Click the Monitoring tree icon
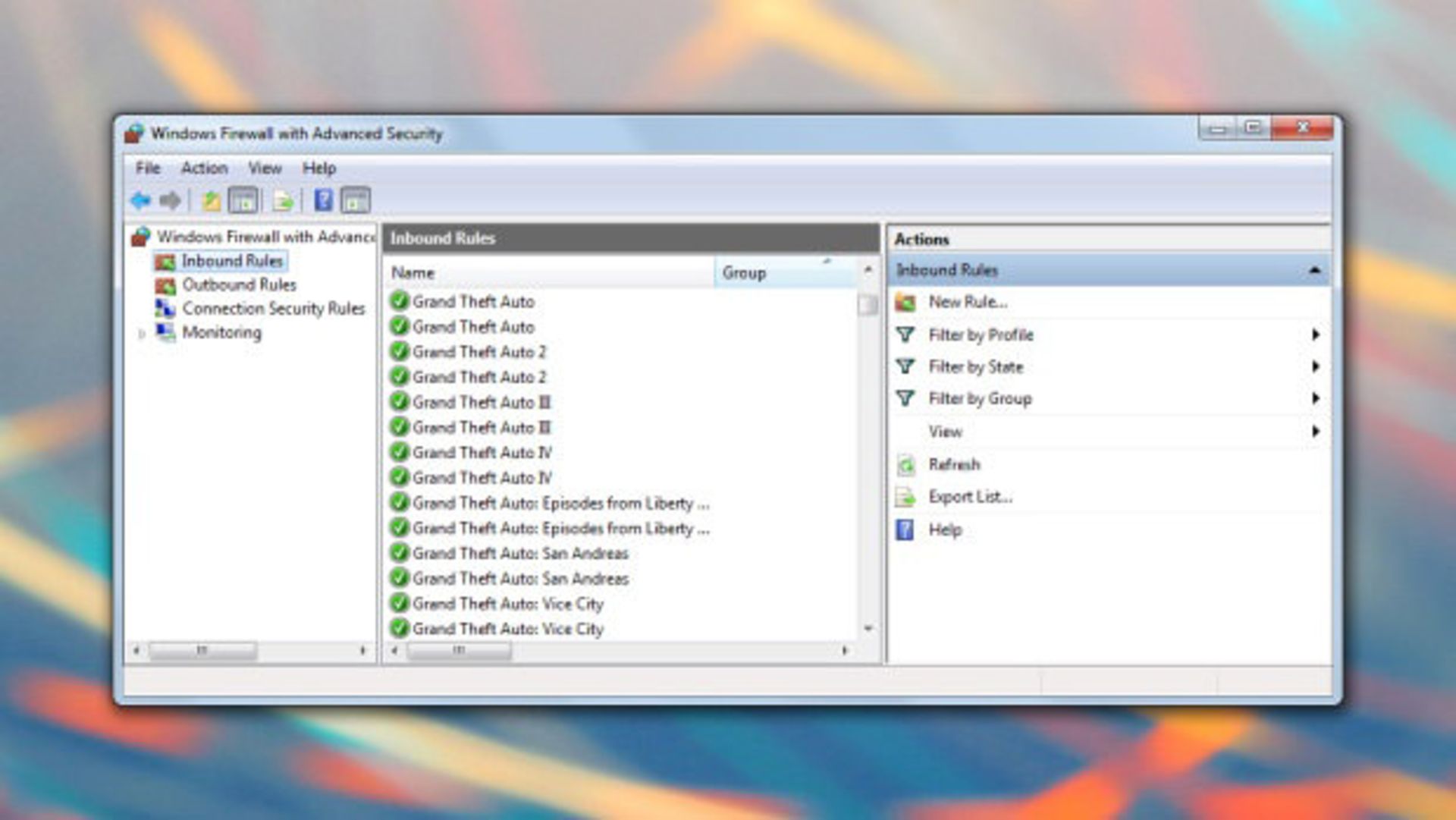Image resolution: width=1456 pixels, height=820 pixels. click(x=165, y=332)
